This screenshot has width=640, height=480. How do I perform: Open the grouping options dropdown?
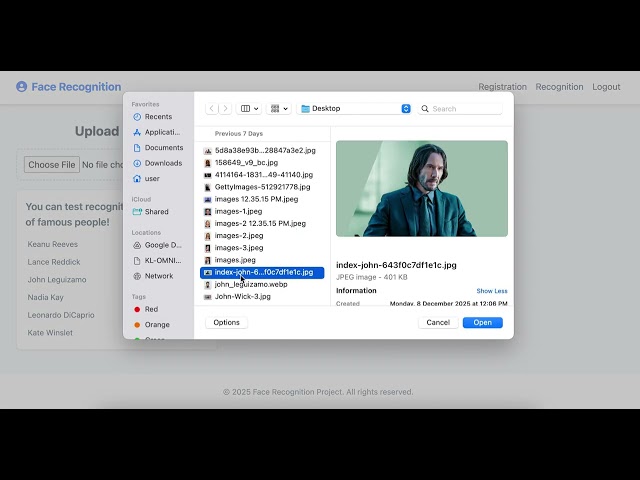[x=279, y=109]
